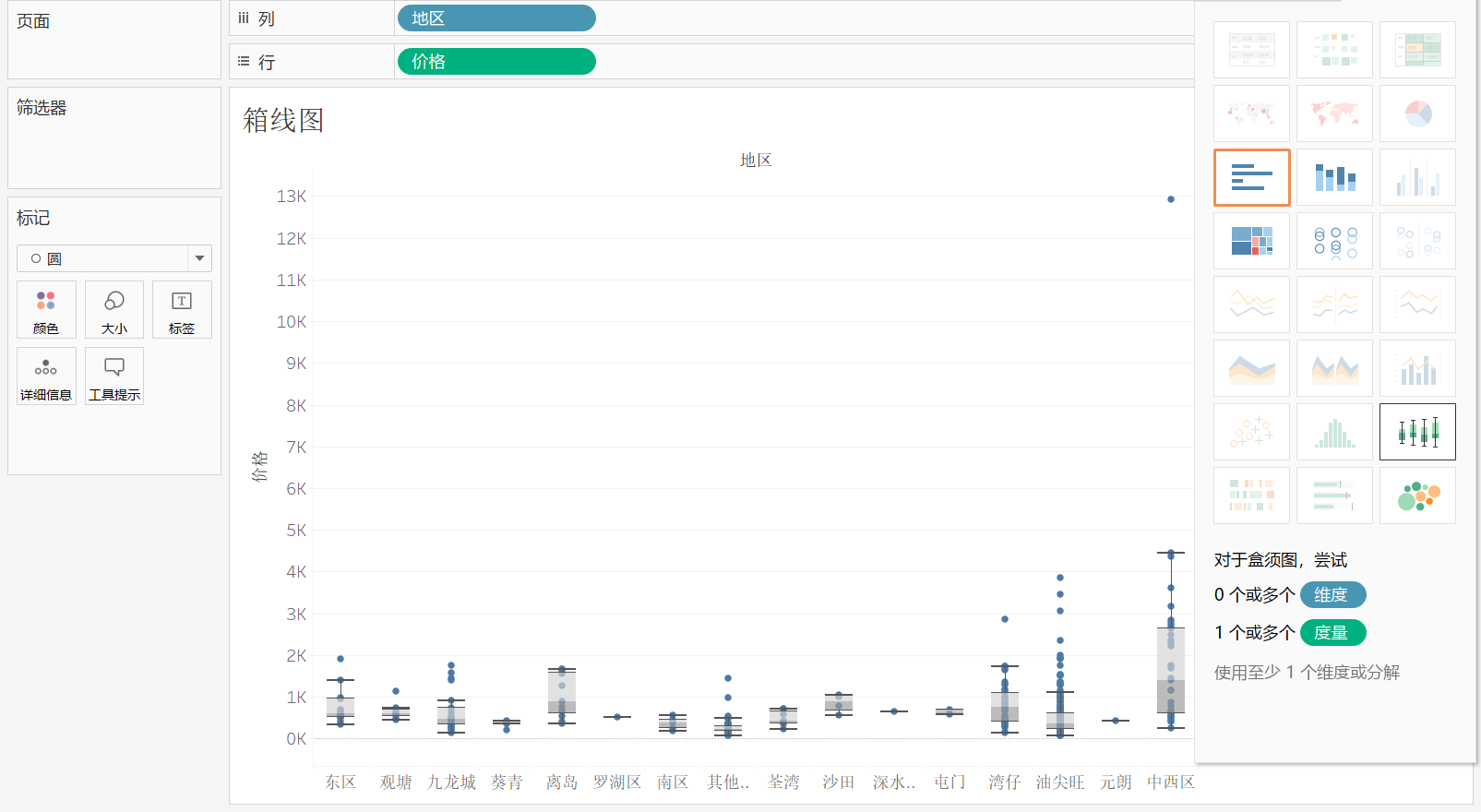
Task: Select the 葵青 axis label
Action: 507,782
